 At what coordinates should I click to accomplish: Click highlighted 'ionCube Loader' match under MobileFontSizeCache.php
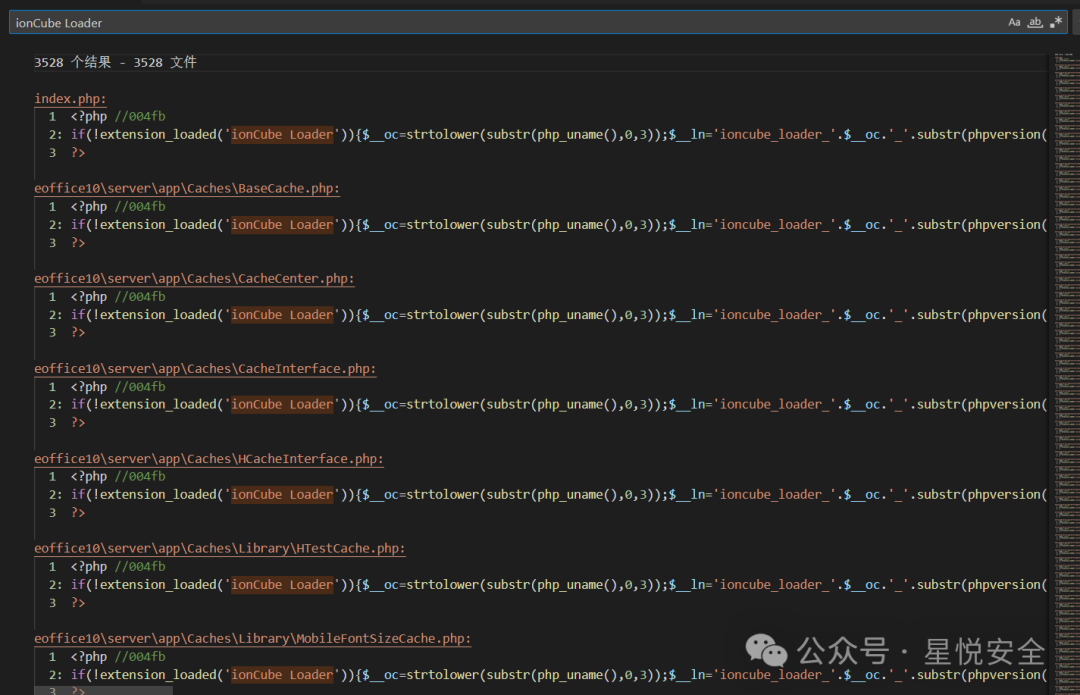click(282, 675)
